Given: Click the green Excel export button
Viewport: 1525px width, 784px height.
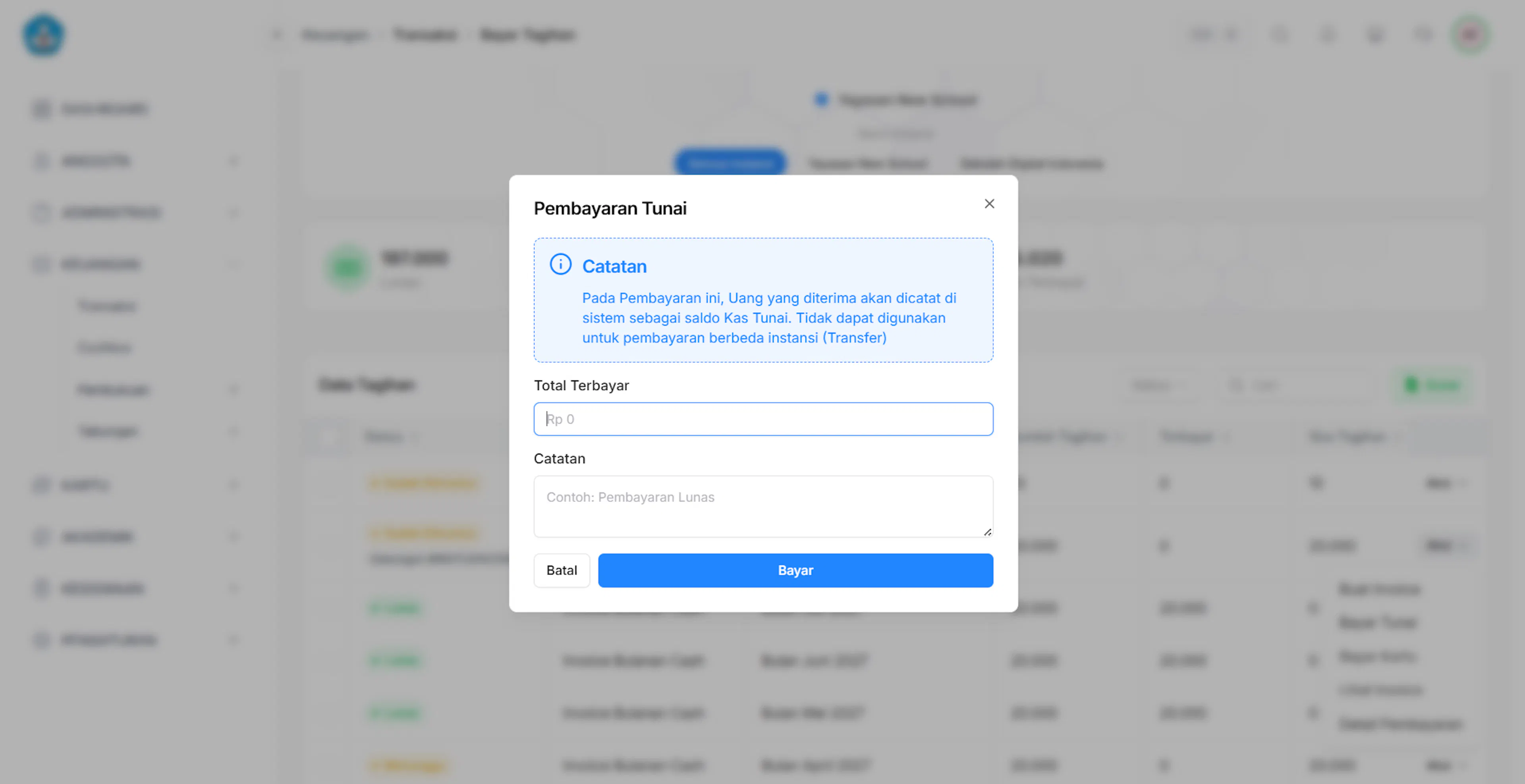Looking at the screenshot, I should pyautogui.click(x=1432, y=385).
